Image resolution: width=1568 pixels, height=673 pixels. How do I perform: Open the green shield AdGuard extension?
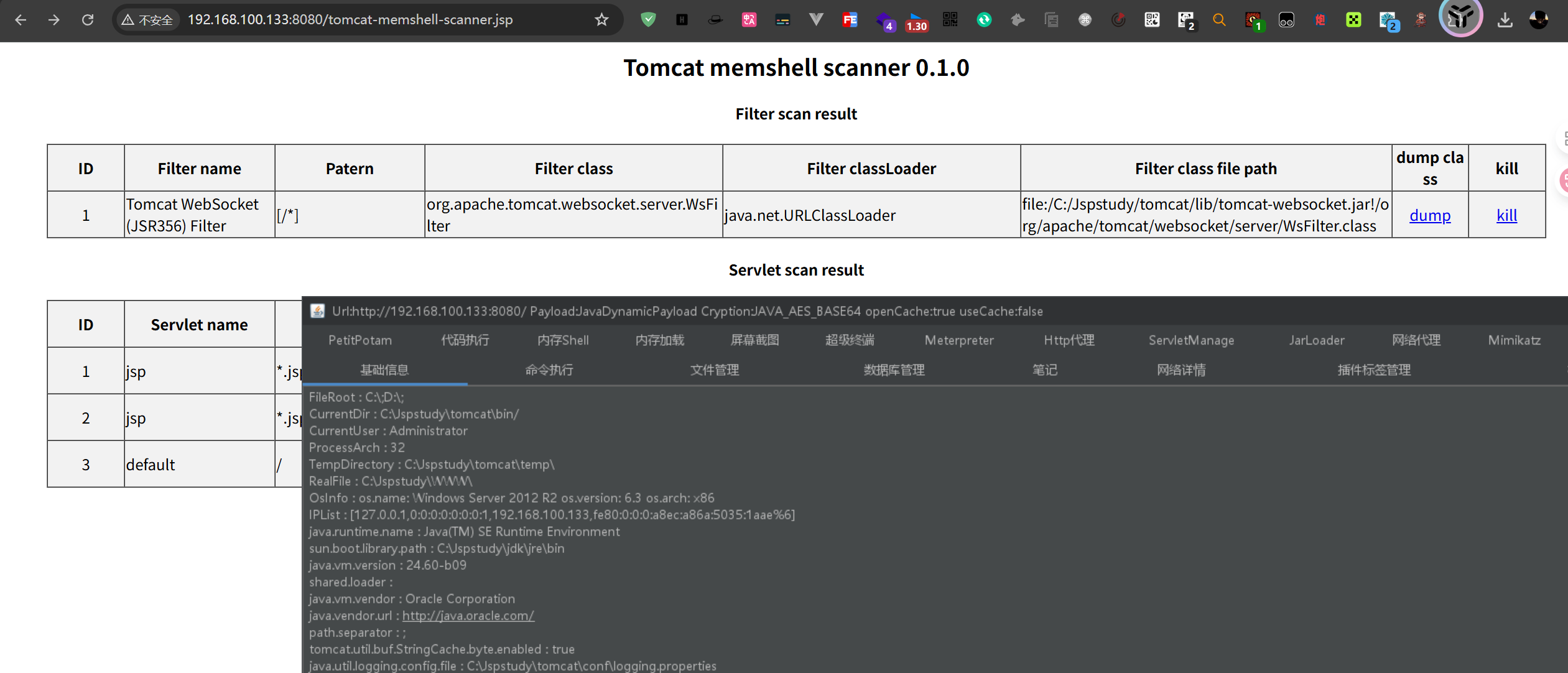click(648, 20)
